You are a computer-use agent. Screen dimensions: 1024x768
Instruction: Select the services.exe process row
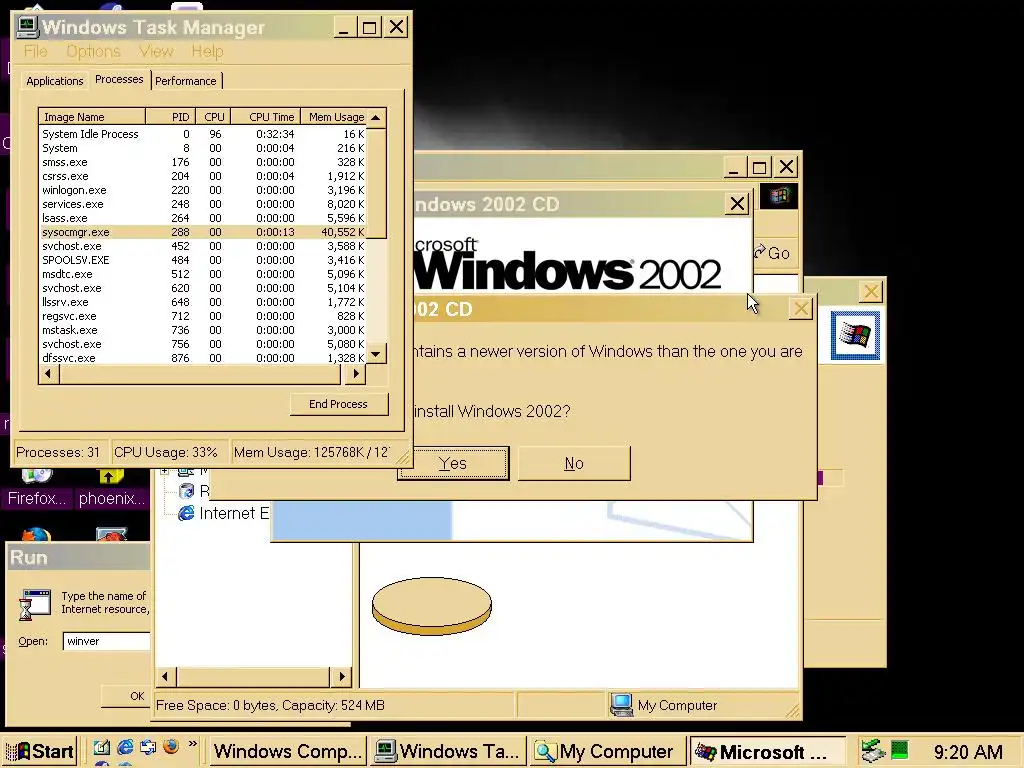pyautogui.click(x=203, y=204)
